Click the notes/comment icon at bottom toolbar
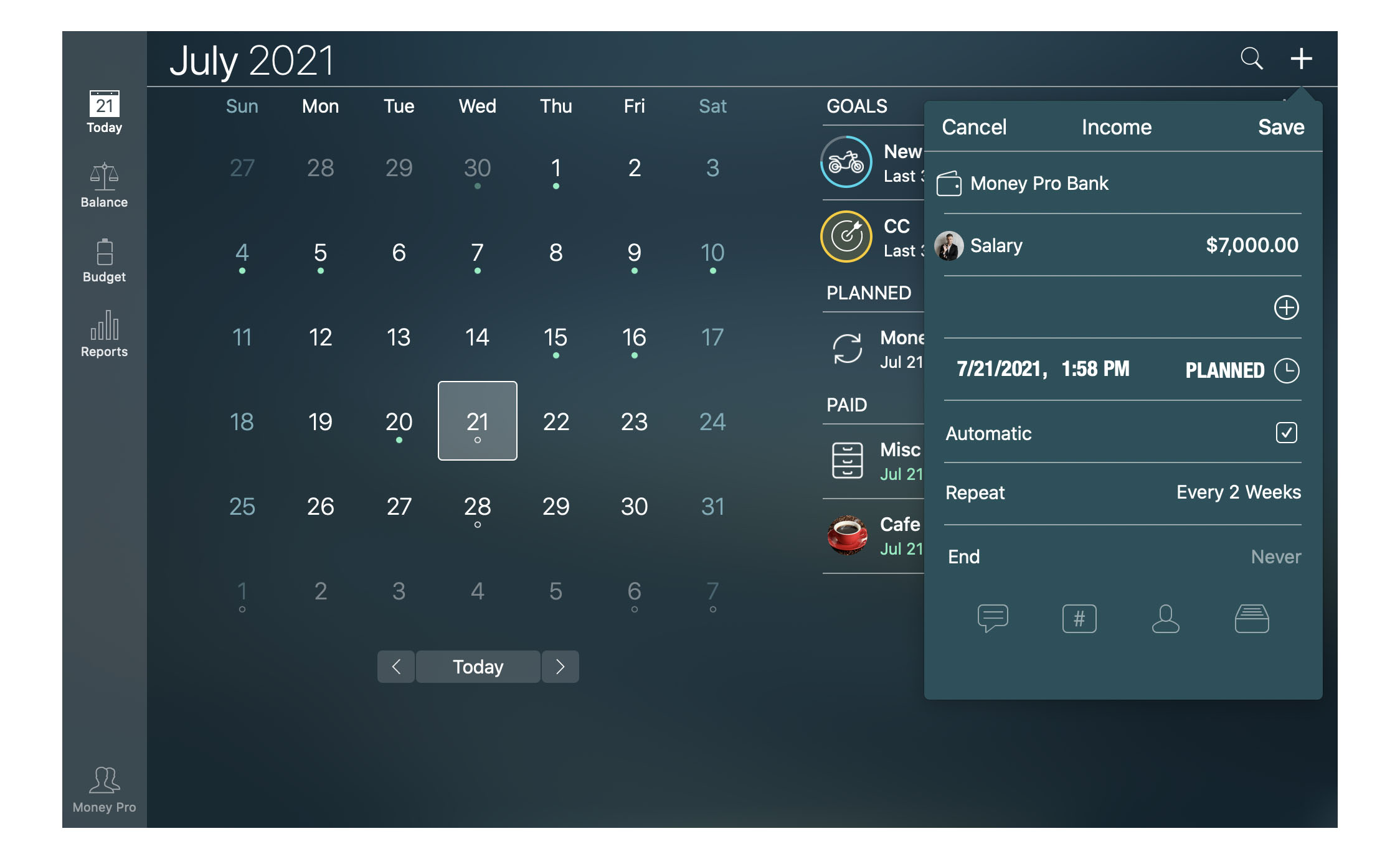Screen dimensions: 1400x859 (994, 617)
